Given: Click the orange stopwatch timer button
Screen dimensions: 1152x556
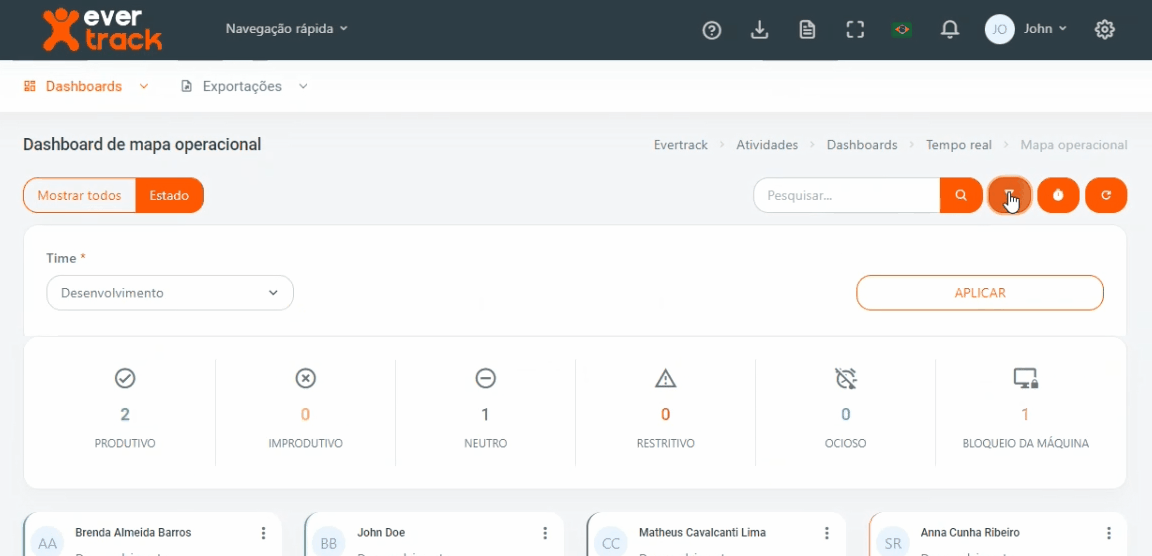Looking at the screenshot, I should (x=1058, y=195).
